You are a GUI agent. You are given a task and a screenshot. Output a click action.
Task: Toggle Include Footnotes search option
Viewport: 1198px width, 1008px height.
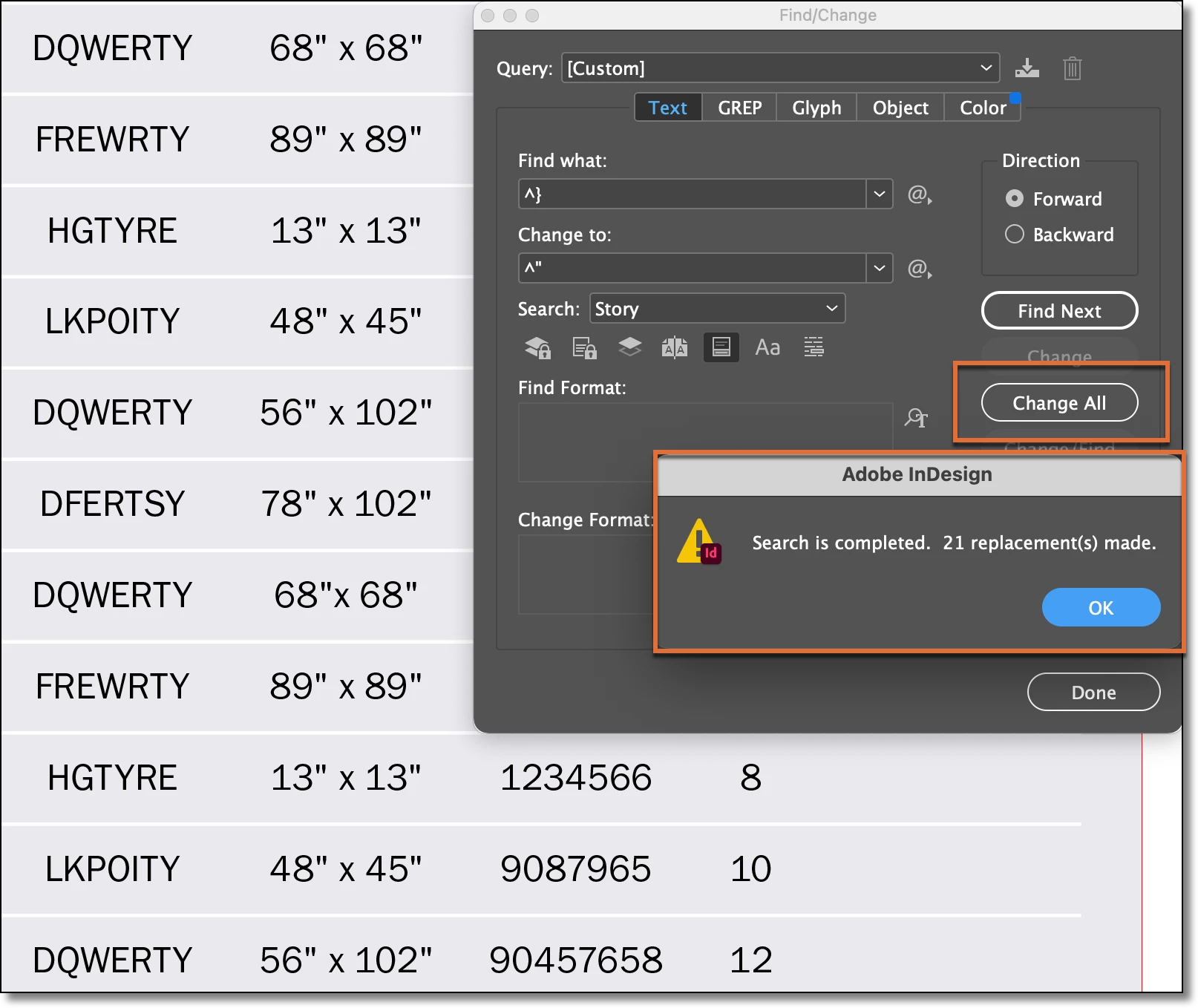[721, 347]
